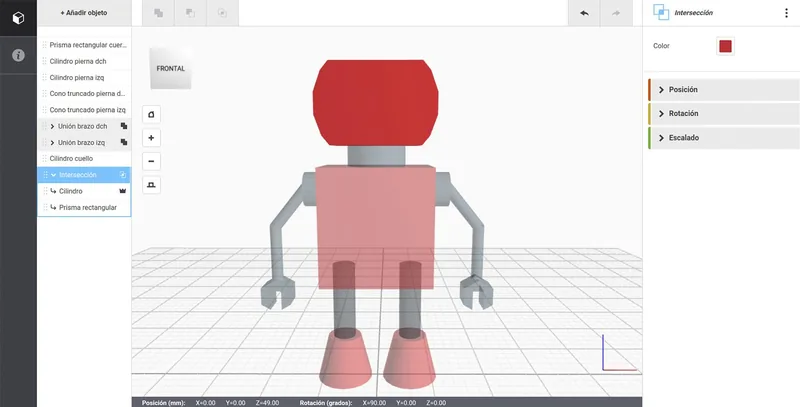Click the Union operation toolbar icon

(158, 13)
